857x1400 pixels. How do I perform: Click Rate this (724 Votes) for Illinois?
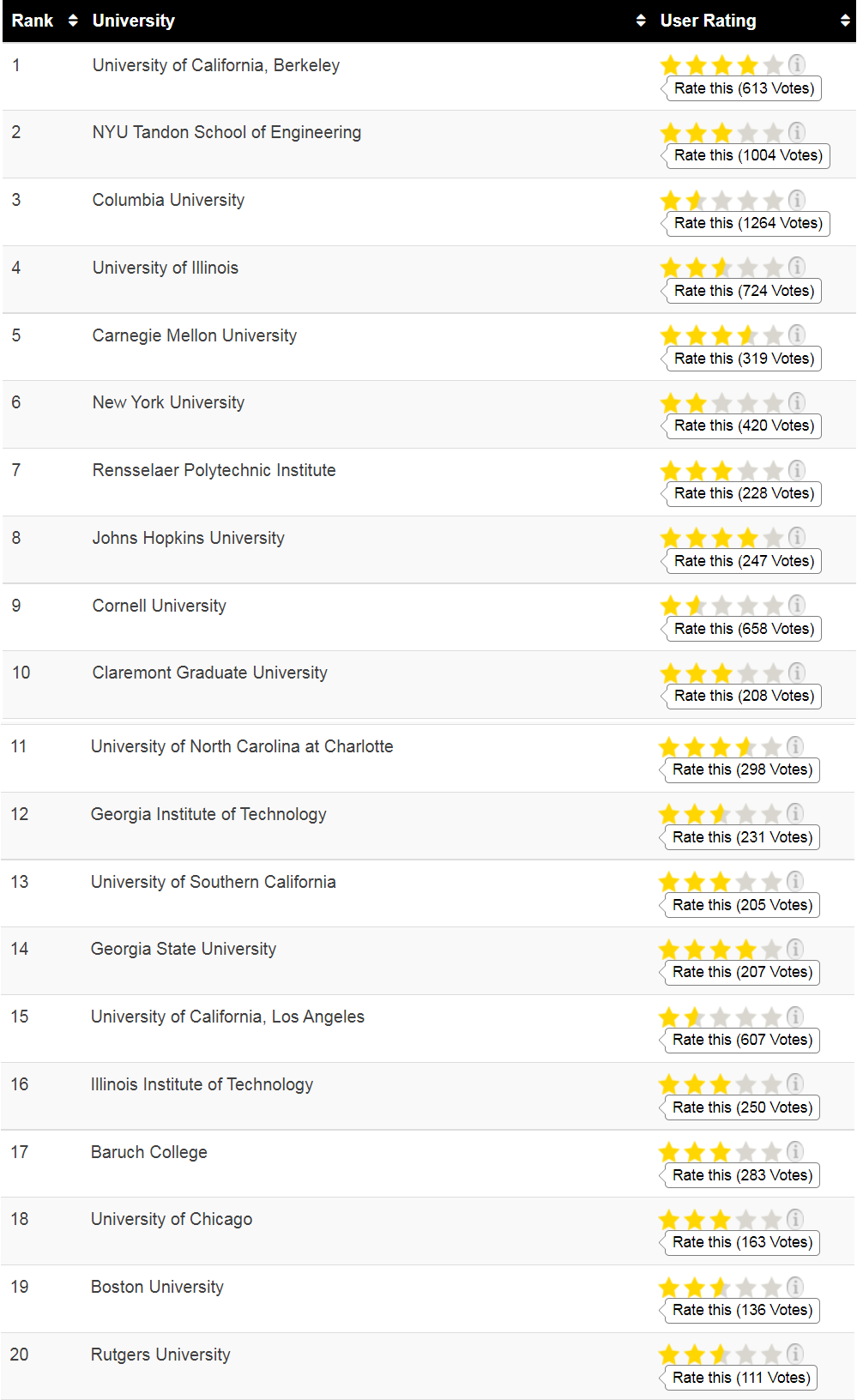click(x=744, y=291)
